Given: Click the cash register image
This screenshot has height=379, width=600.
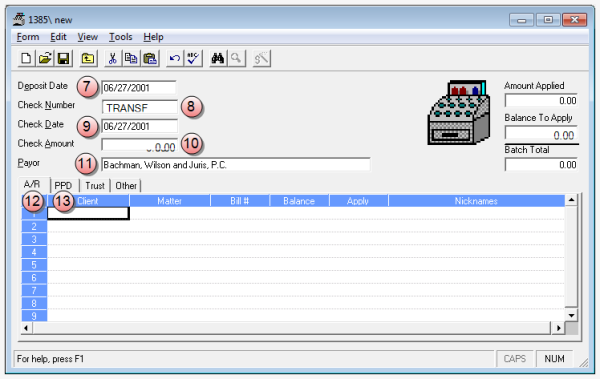Looking at the screenshot, I should [458, 112].
